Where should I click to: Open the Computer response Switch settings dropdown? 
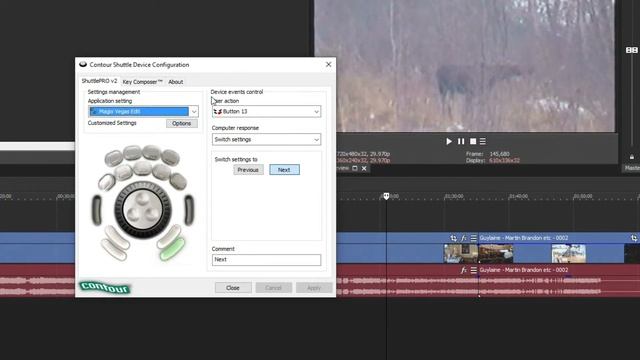(267, 140)
